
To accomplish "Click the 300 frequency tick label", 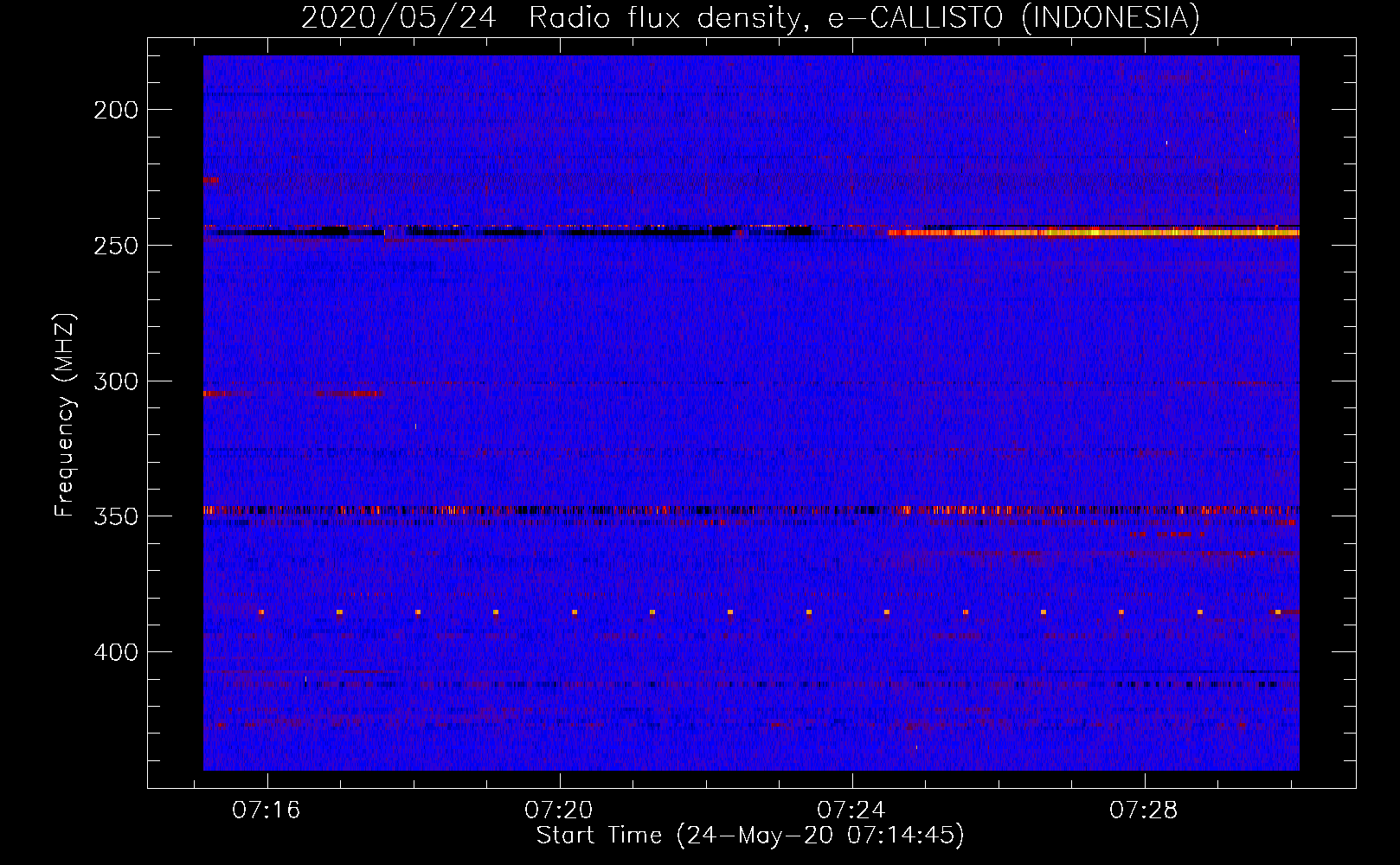I will coord(115,381).
